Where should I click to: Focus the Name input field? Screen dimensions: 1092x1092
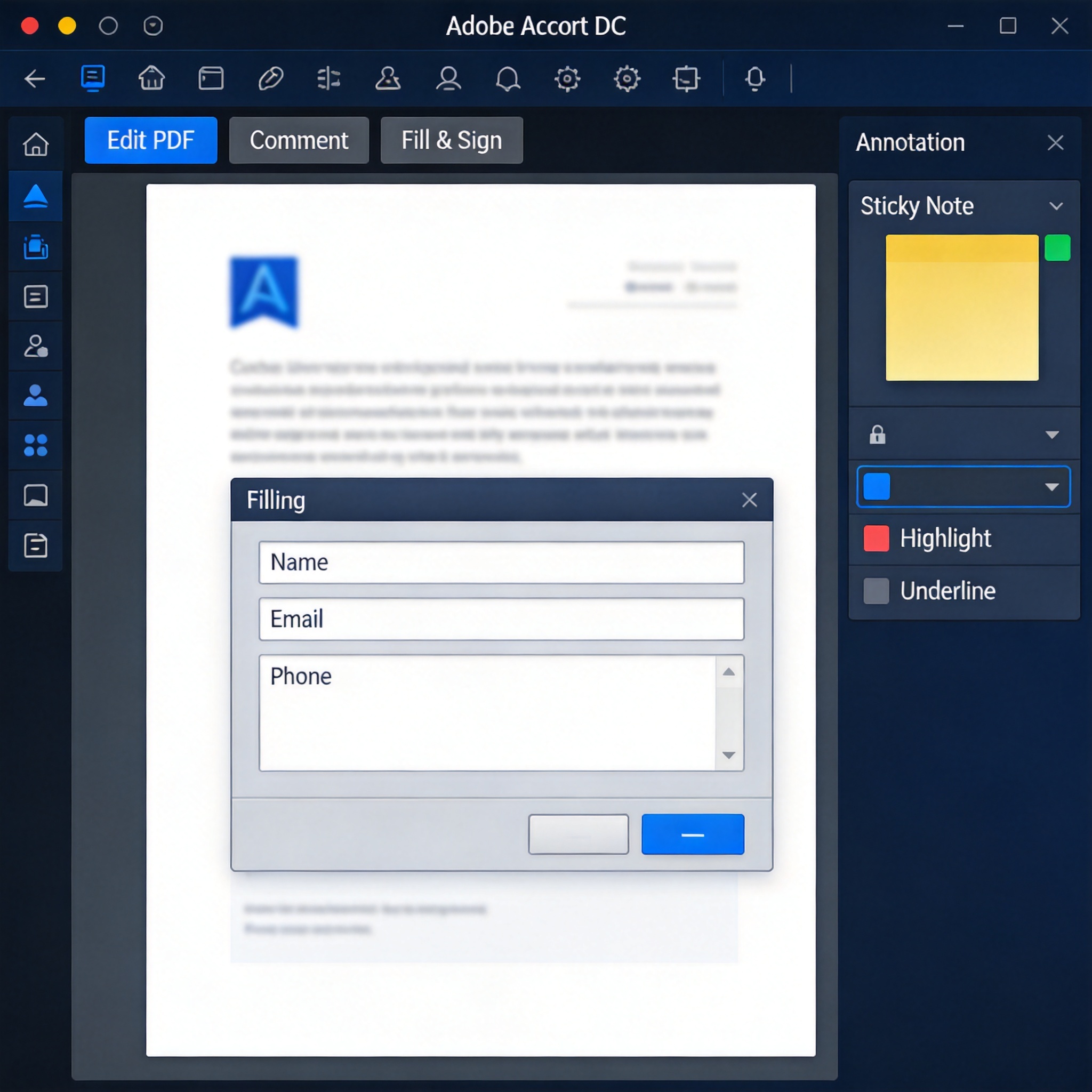coord(501,563)
